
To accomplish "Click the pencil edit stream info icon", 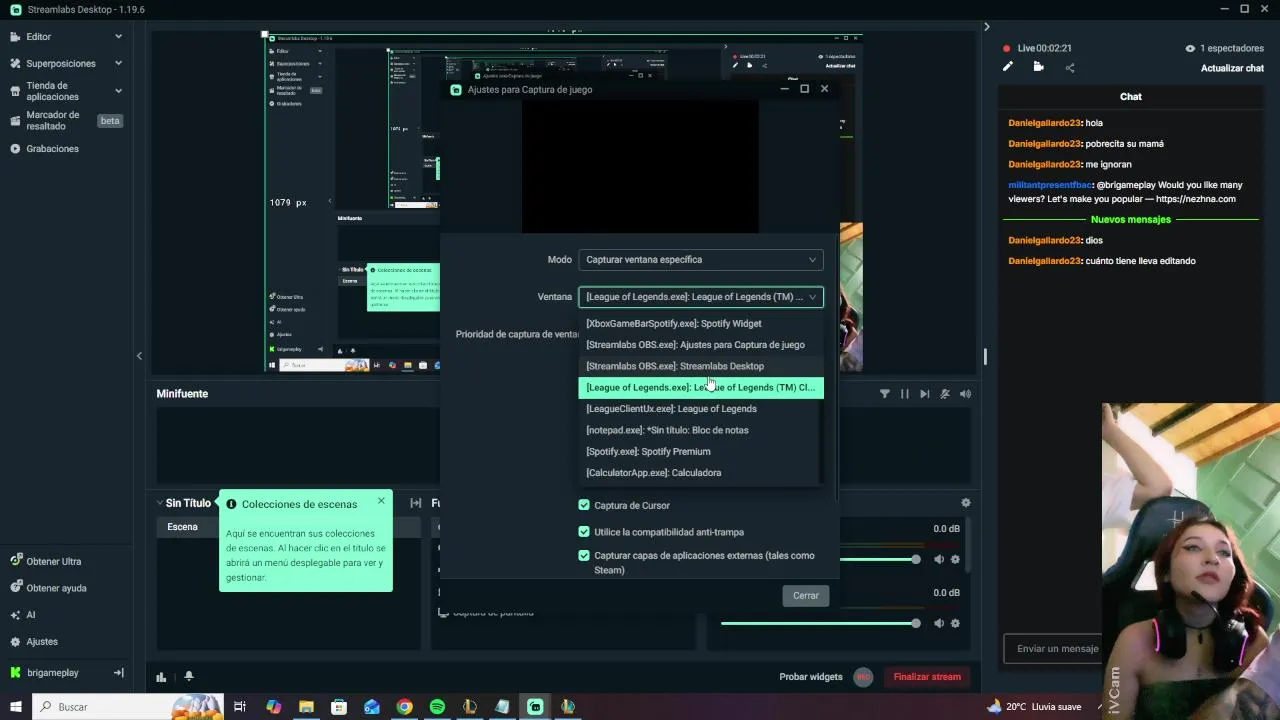I will [x=1008, y=67].
